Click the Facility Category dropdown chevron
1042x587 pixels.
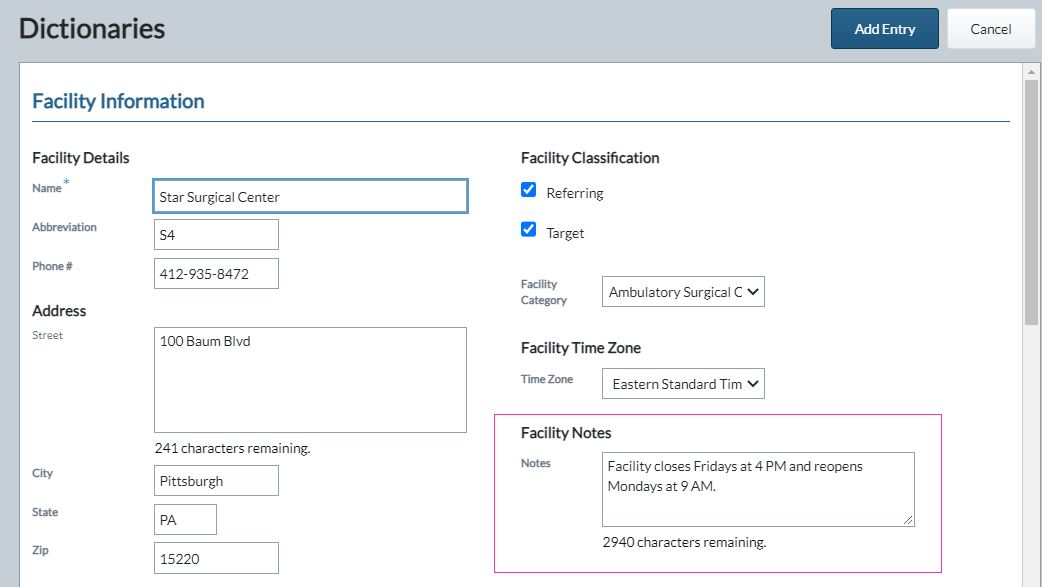(753, 292)
